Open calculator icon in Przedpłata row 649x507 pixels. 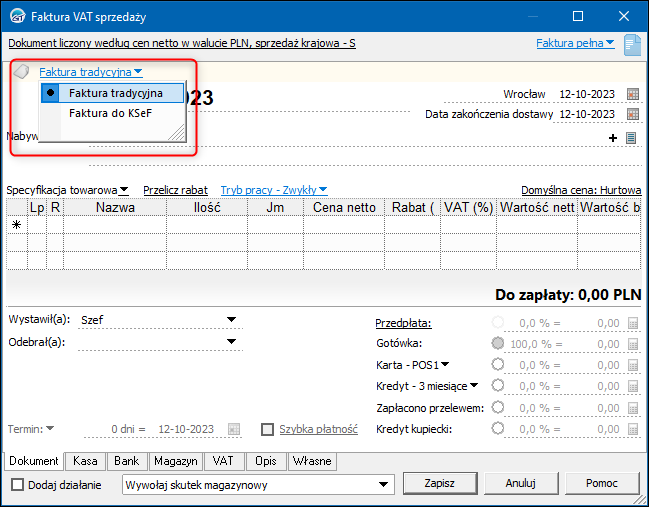(x=633, y=323)
